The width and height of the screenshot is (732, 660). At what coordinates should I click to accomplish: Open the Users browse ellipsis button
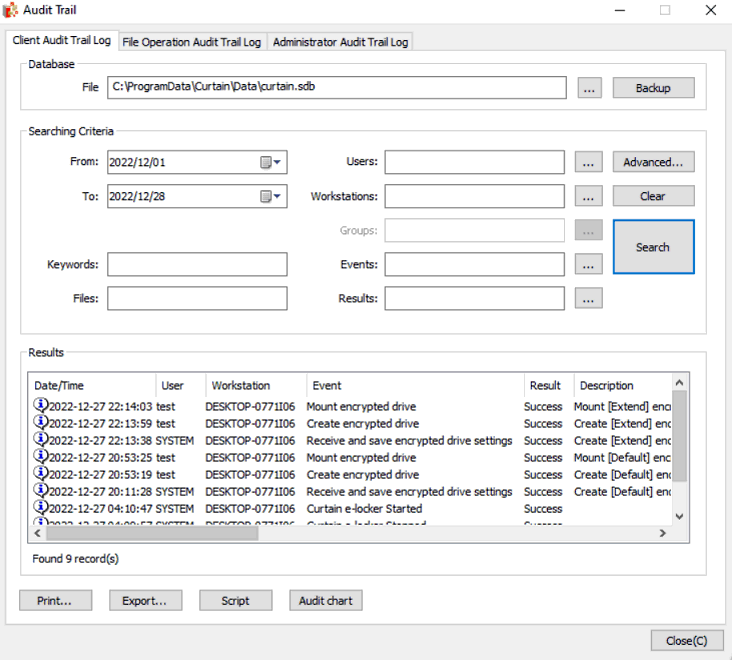click(589, 162)
